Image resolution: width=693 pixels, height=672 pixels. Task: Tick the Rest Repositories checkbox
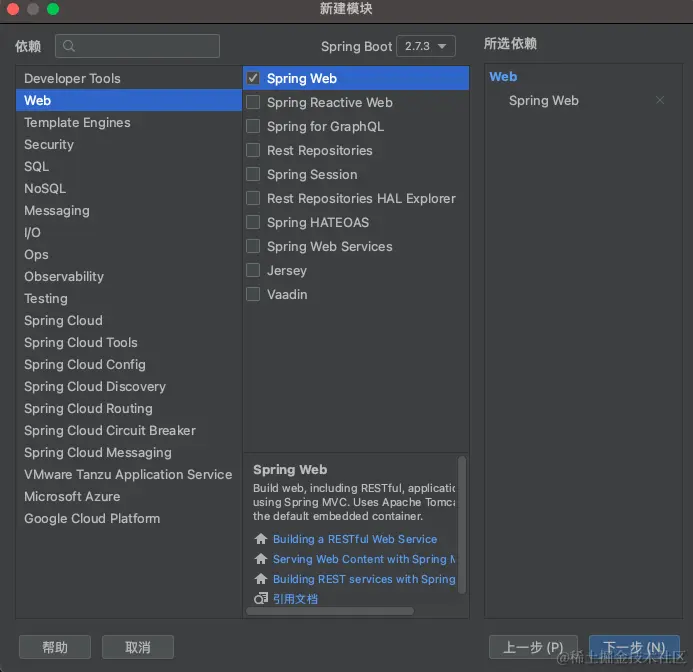click(x=253, y=150)
